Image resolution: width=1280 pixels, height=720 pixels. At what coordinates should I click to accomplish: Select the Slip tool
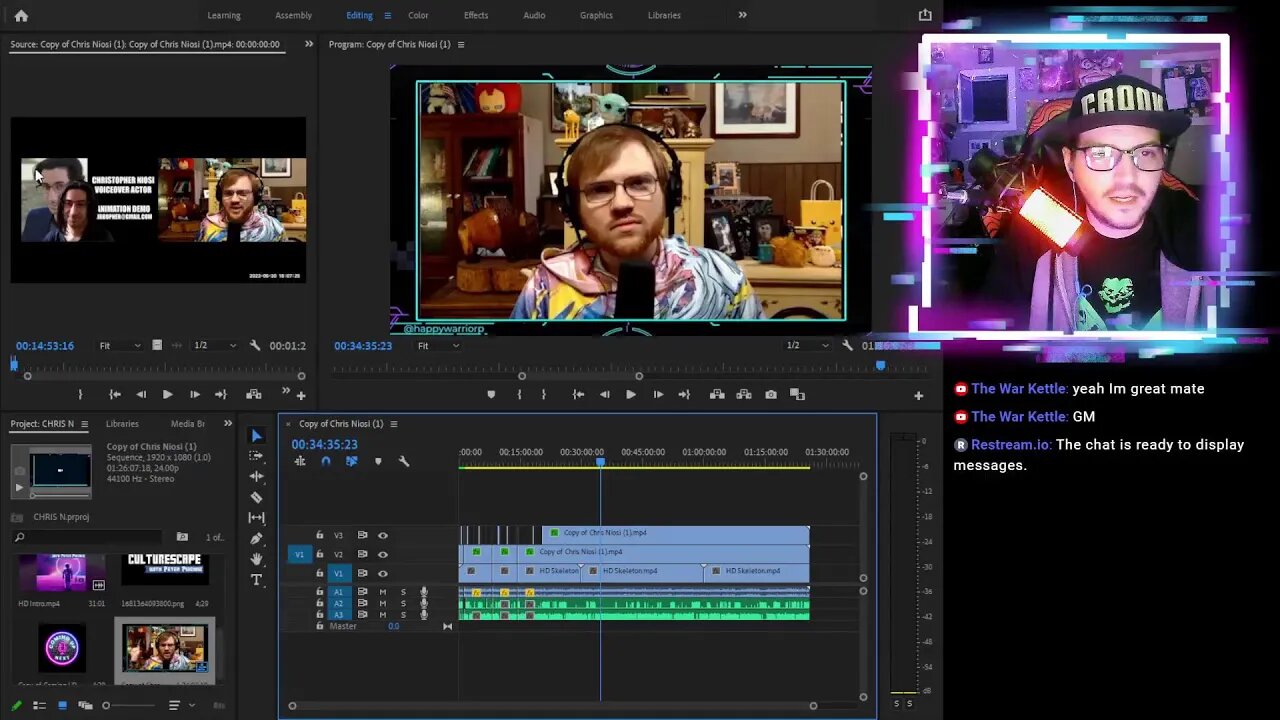coord(256,518)
